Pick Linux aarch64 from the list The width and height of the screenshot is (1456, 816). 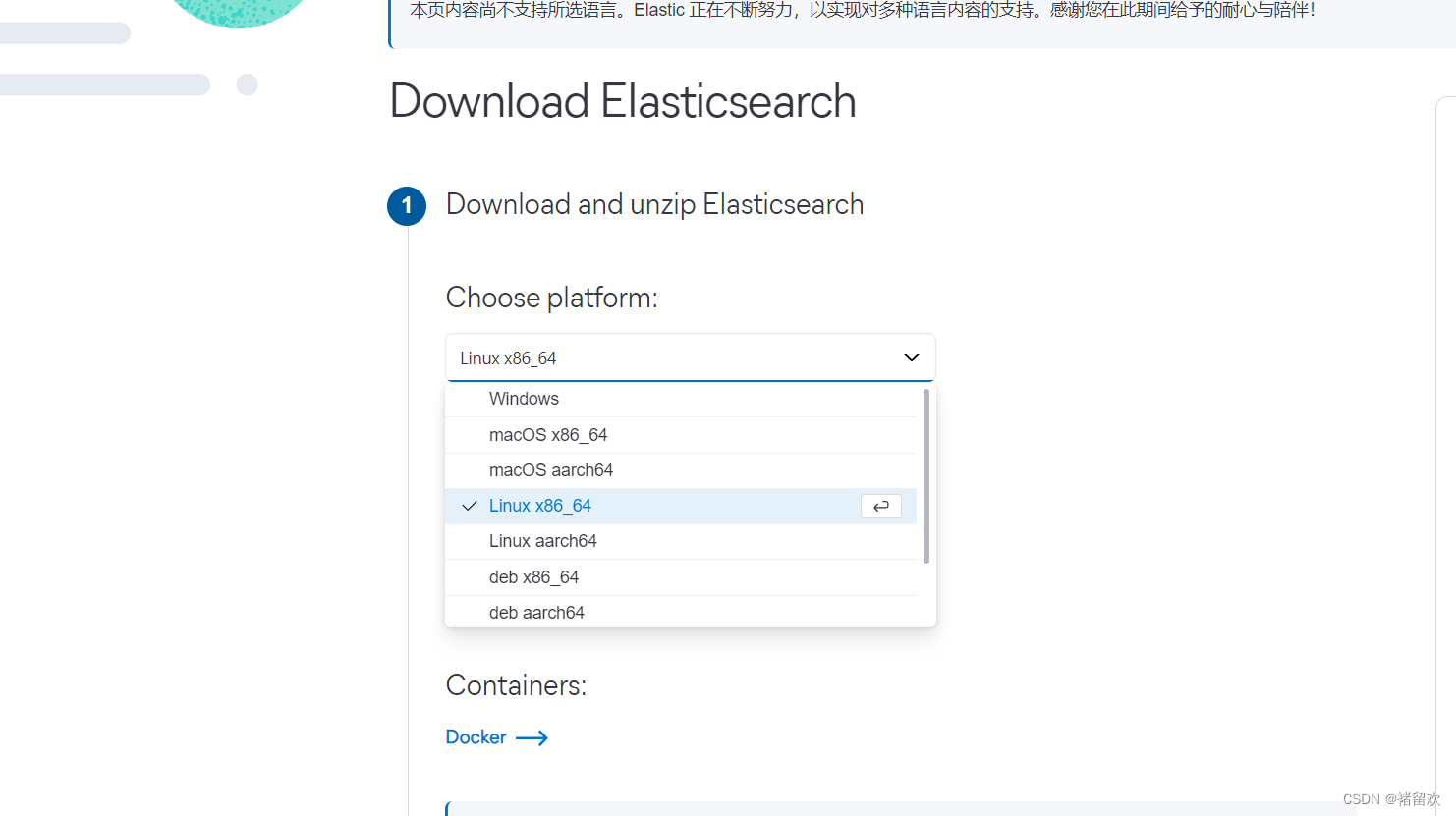[681, 541]
